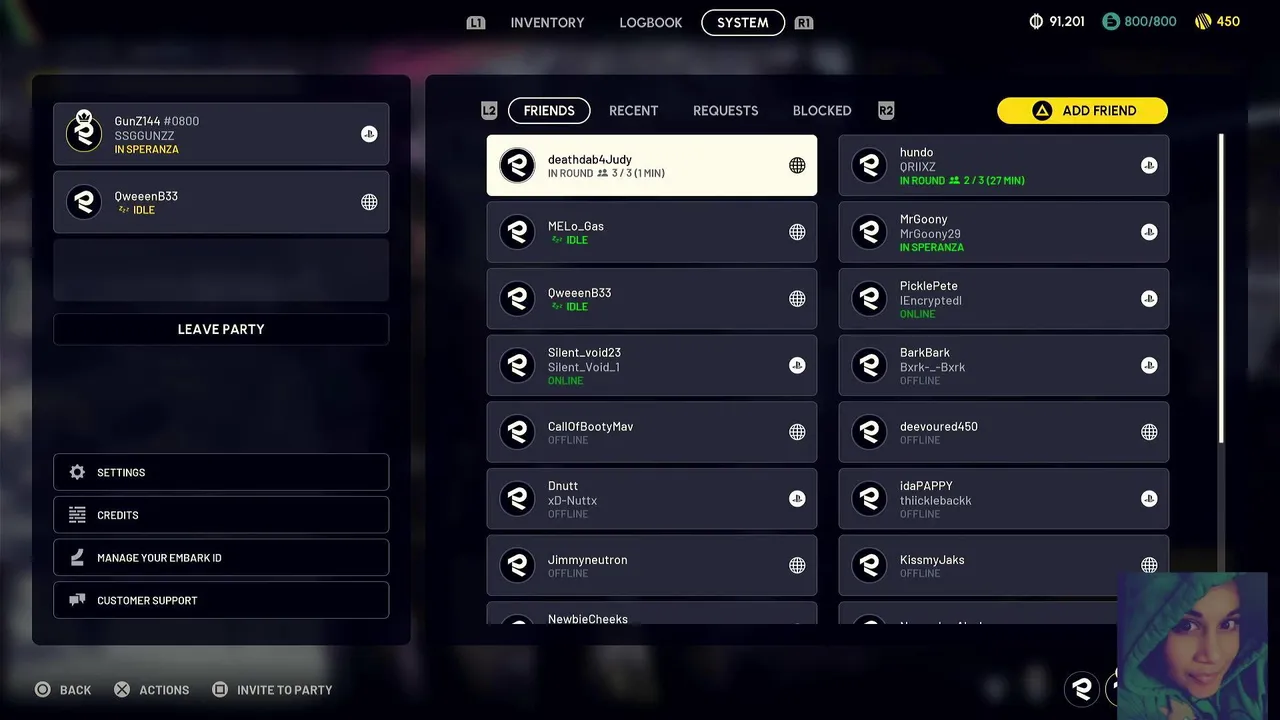Screen dimensions: 1280x720
Task: Click the R2 next friends tab icon
Action: tap(886, 110)
